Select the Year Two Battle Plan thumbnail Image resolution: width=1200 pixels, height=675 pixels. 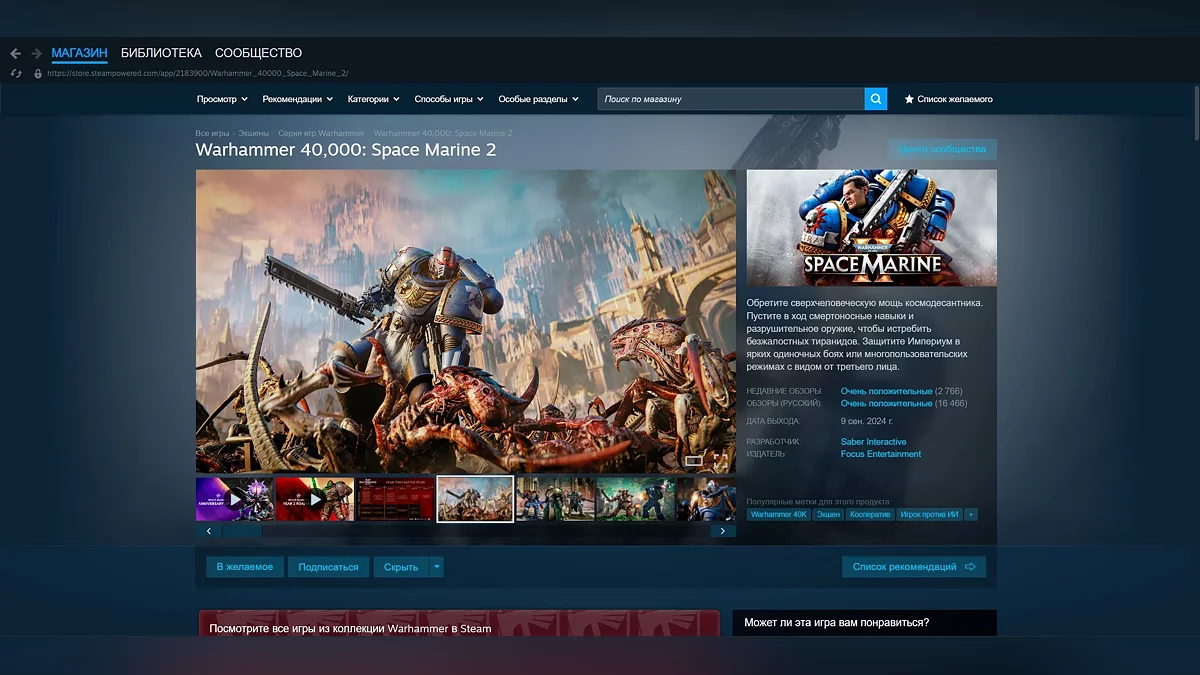[x=395, y=498]
